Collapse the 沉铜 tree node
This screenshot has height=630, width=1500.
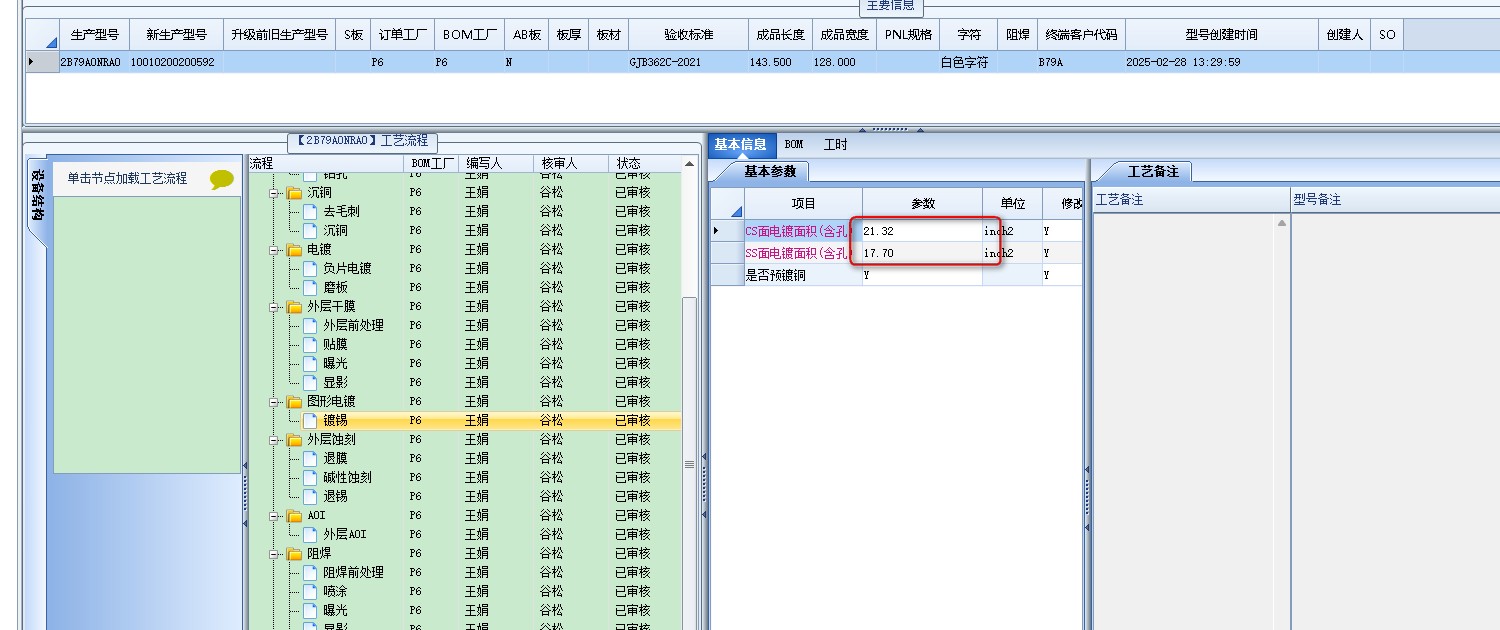click(x=274, y=193)
